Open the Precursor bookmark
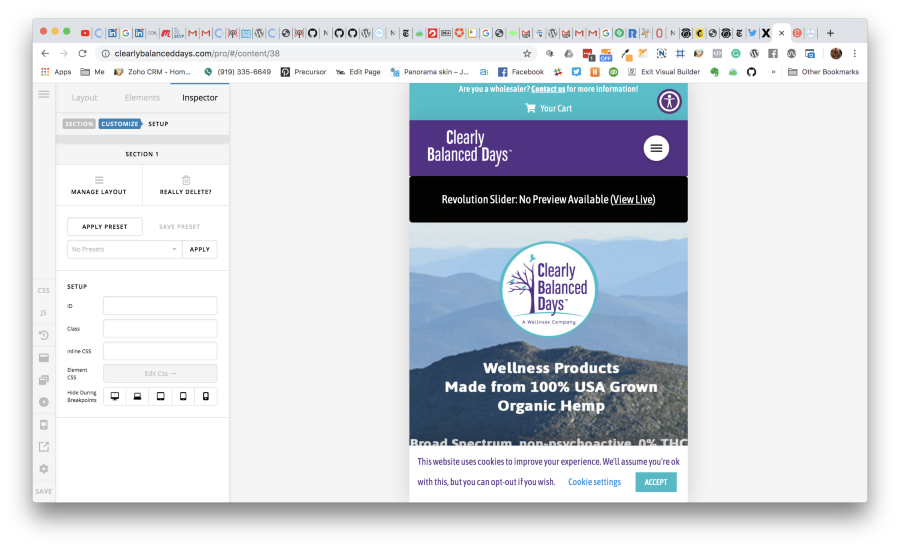900x549 pixels. pos(303,72)
